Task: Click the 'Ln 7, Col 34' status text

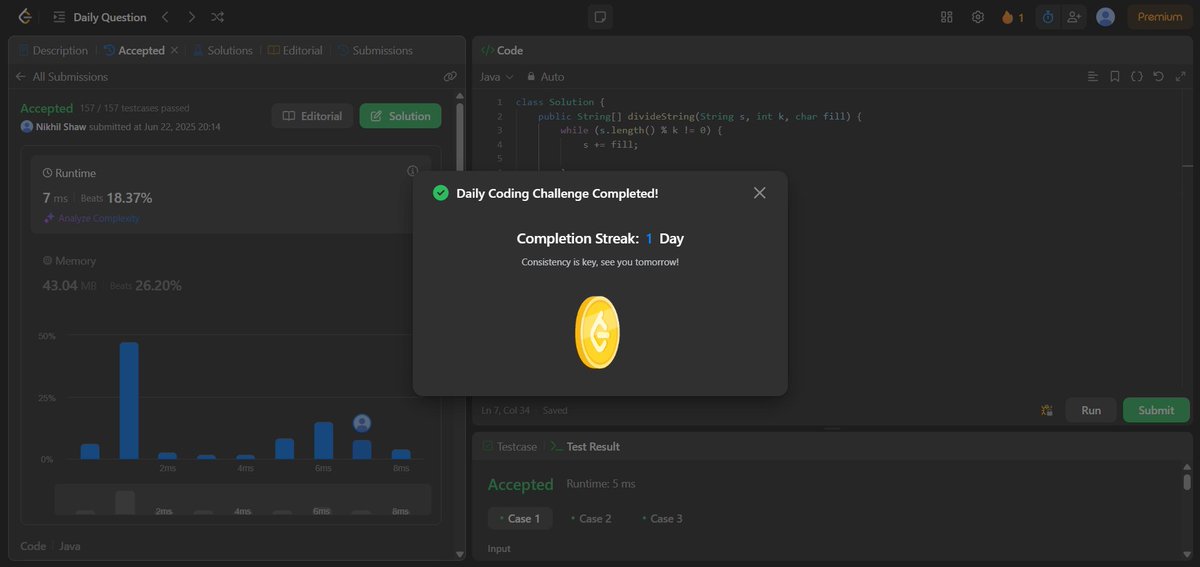Action: click(x=506, y=410)
